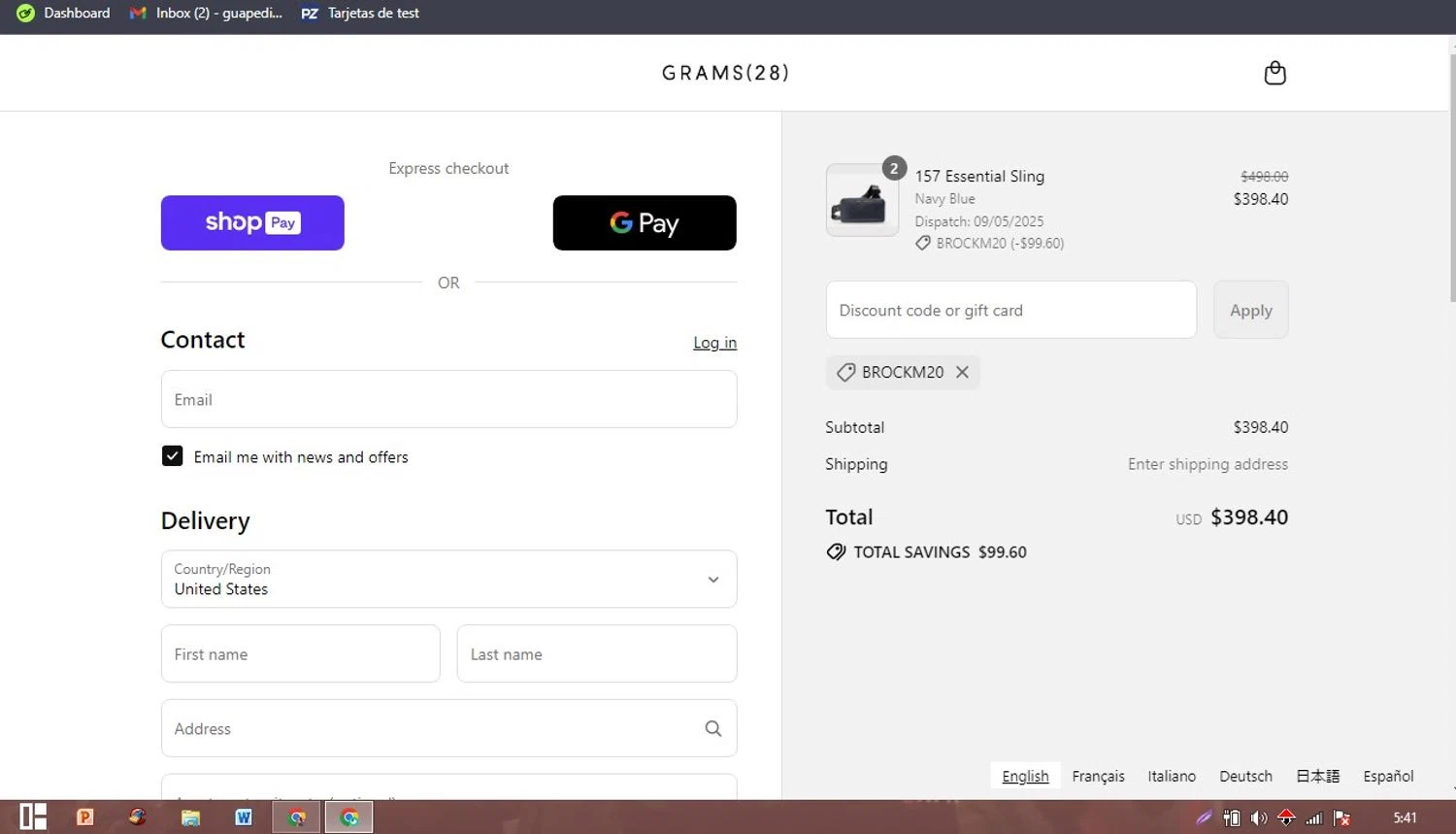Screen dimensions: 1456x834
Task: Click the red arrow tray icon
Action: pyautogui.click(x=1286, y=817)
